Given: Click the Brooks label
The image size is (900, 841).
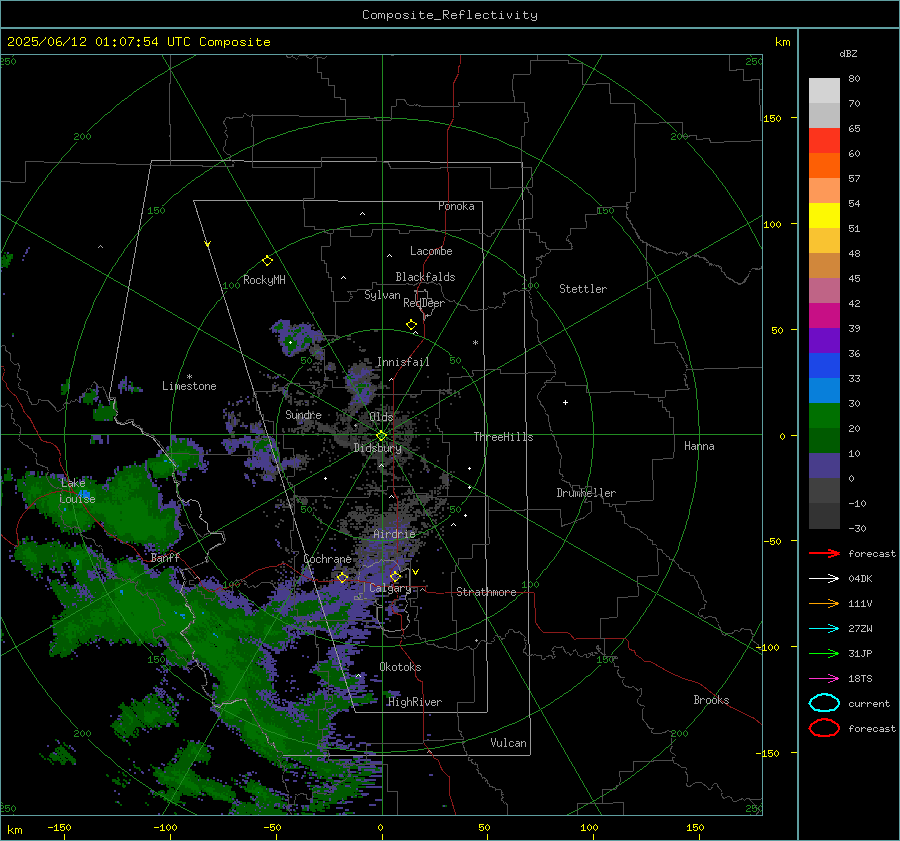Looking at the screenshot, I should [711, 700].
